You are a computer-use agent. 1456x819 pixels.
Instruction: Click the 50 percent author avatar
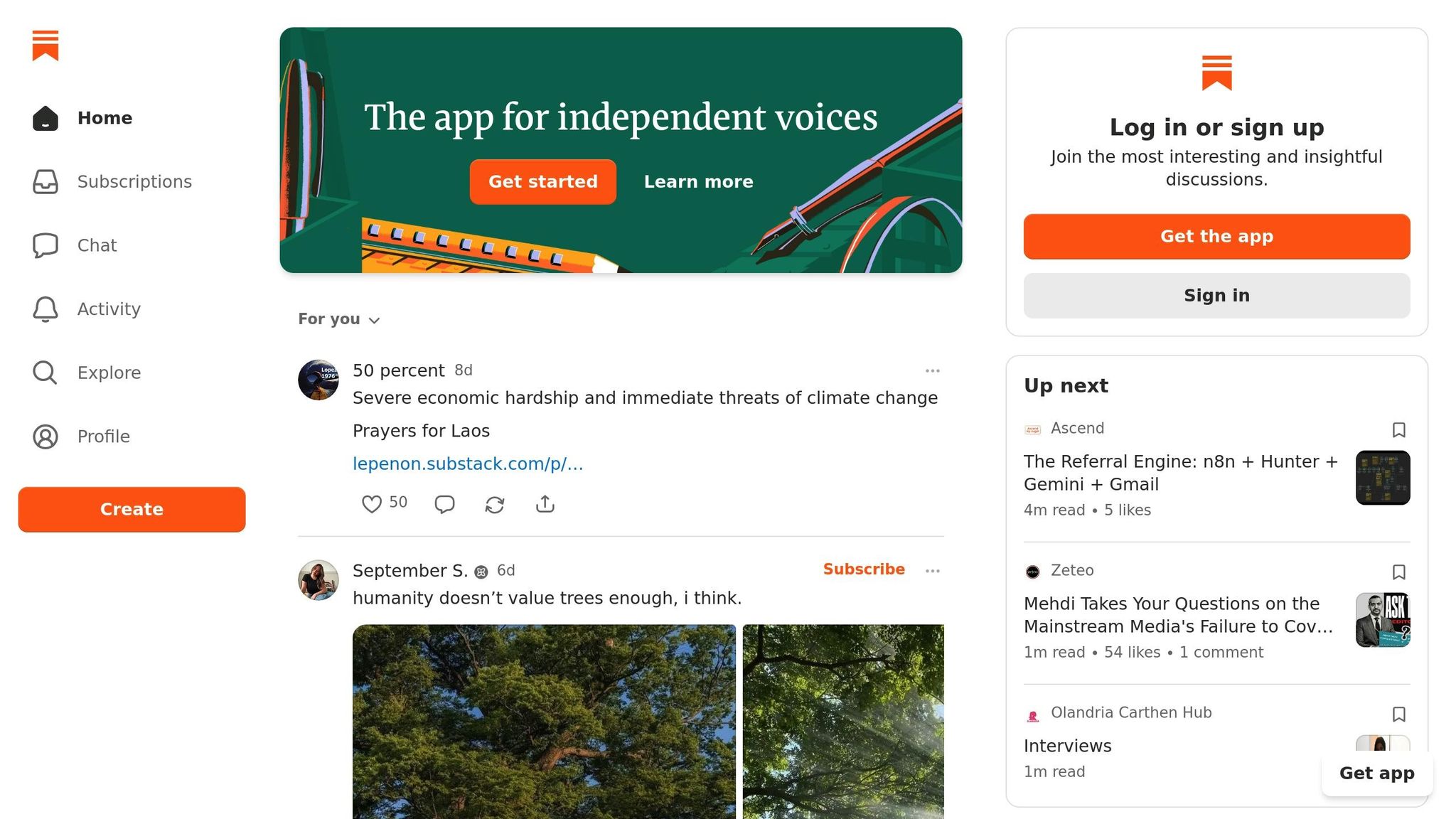318,380
